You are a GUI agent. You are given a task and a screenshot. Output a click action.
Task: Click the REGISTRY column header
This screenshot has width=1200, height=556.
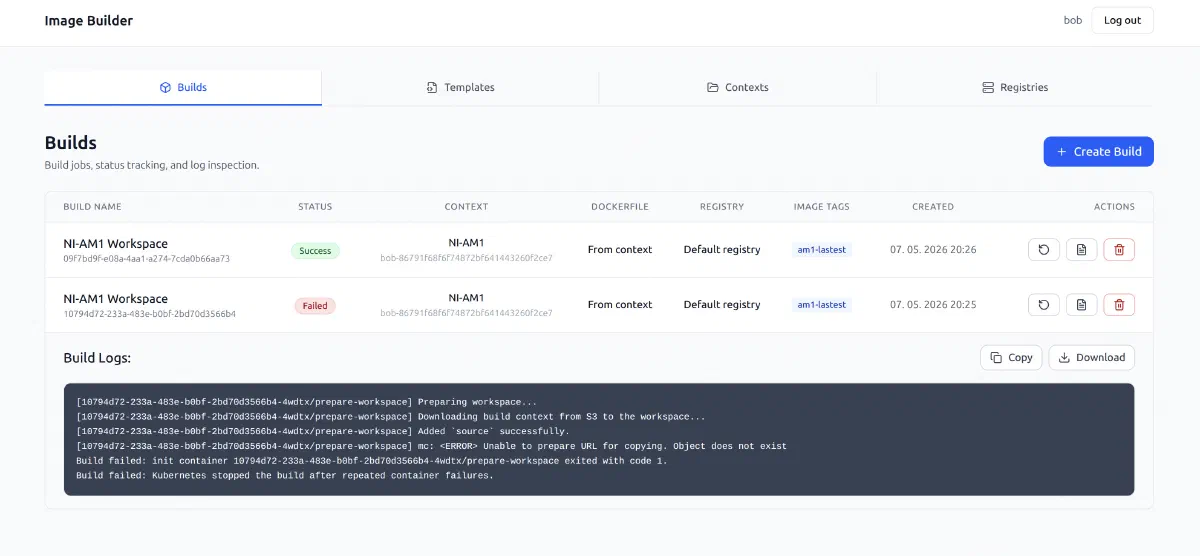722,207
